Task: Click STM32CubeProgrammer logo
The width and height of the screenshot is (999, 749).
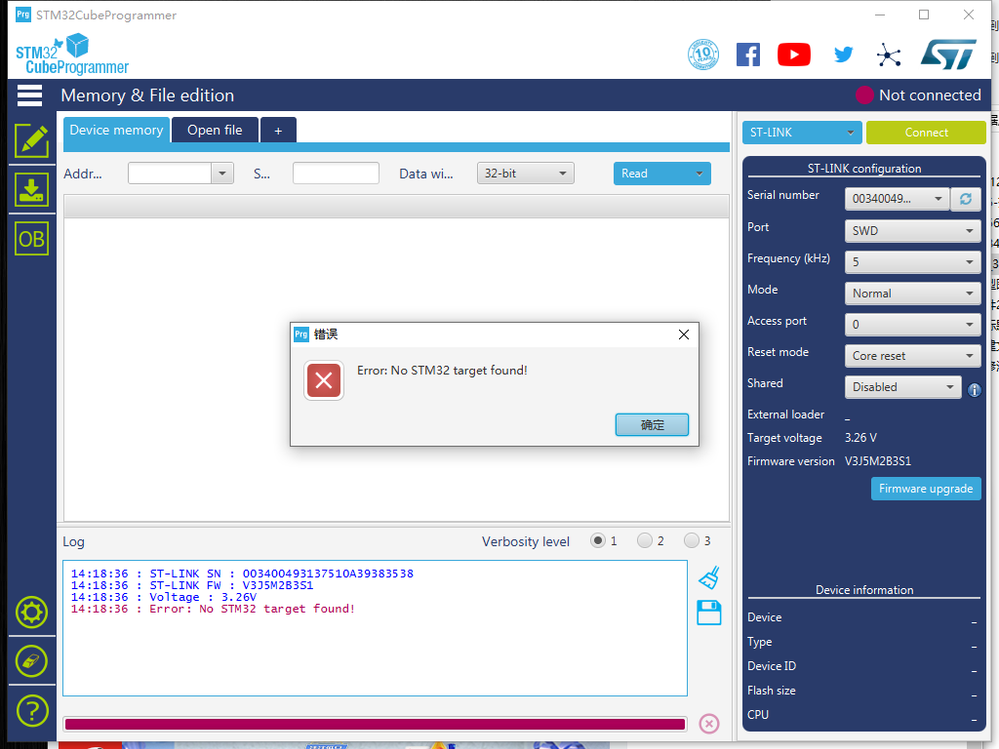Action: [72, 54]
